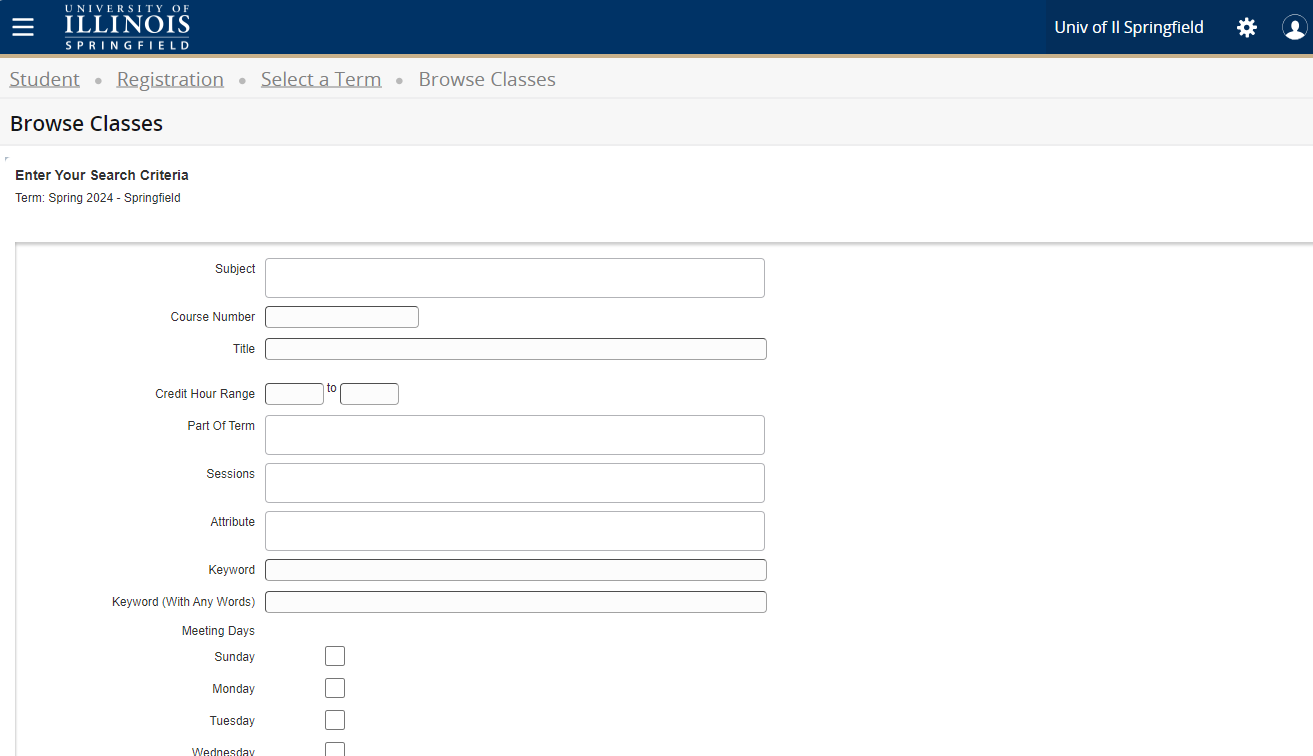
Task: Open Select a Term breadcrumb link
Action: click(320, 78)
